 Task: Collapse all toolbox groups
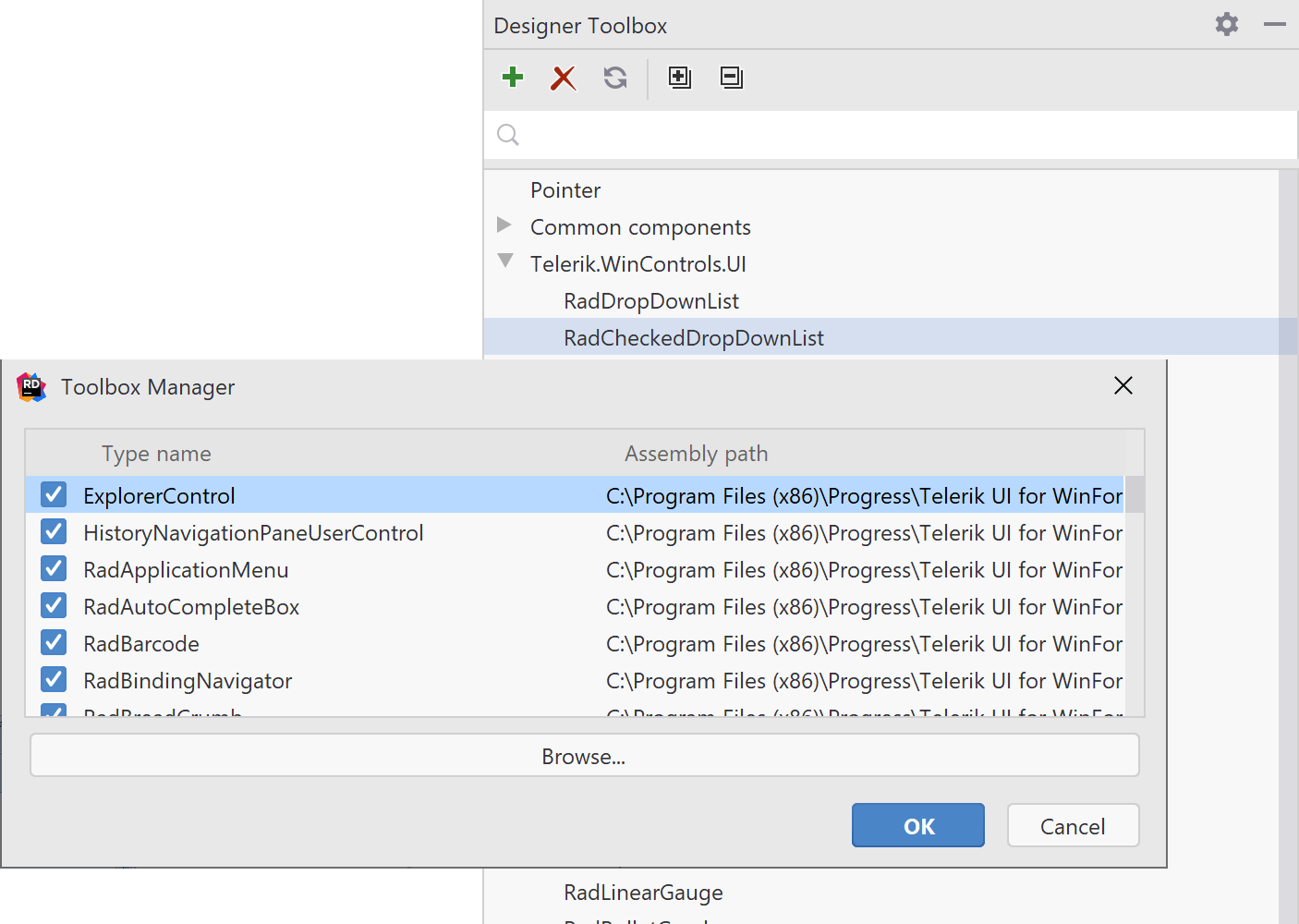(x=732, y=78)
